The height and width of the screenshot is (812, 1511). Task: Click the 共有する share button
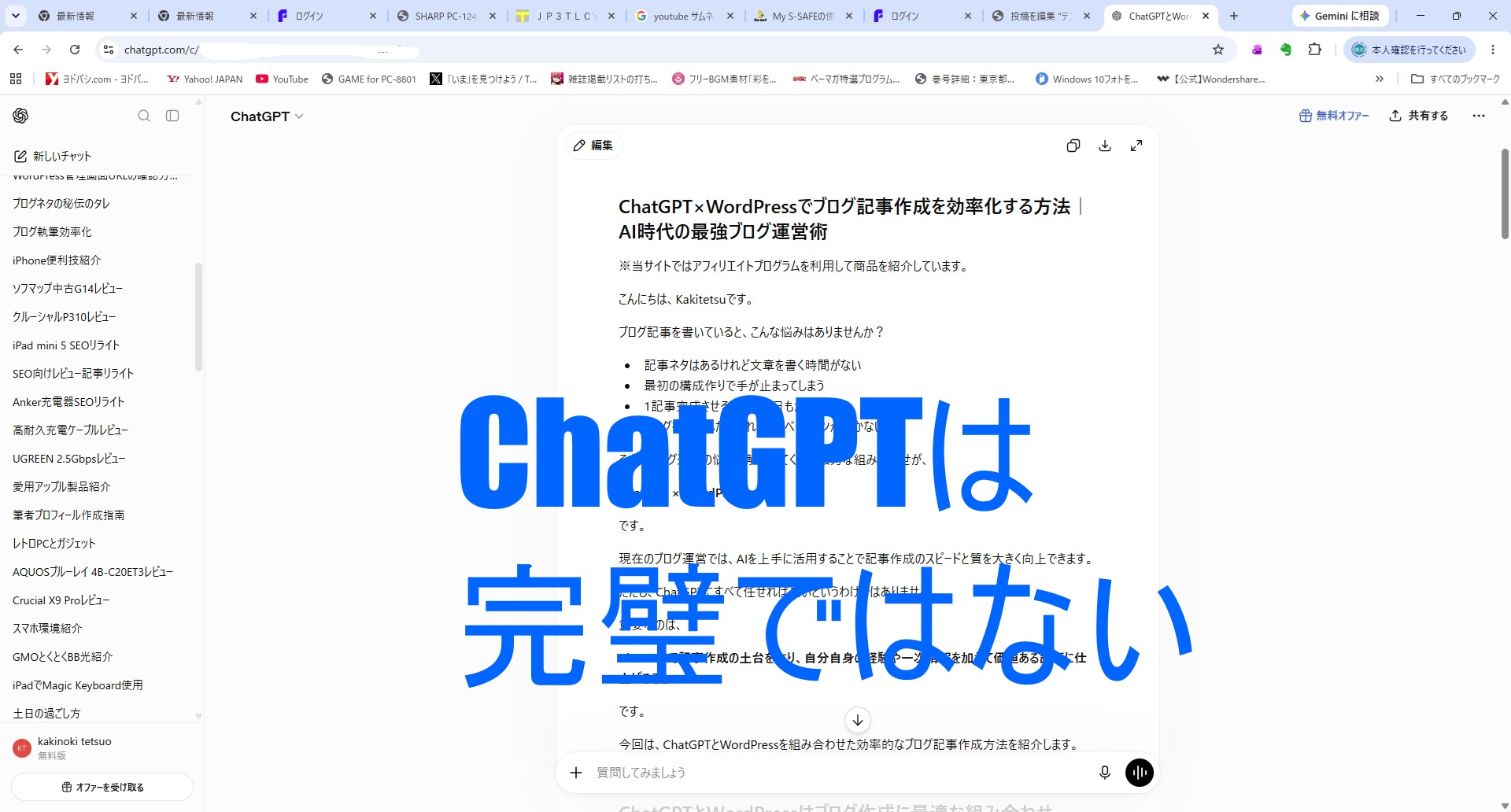point(1419,116)
